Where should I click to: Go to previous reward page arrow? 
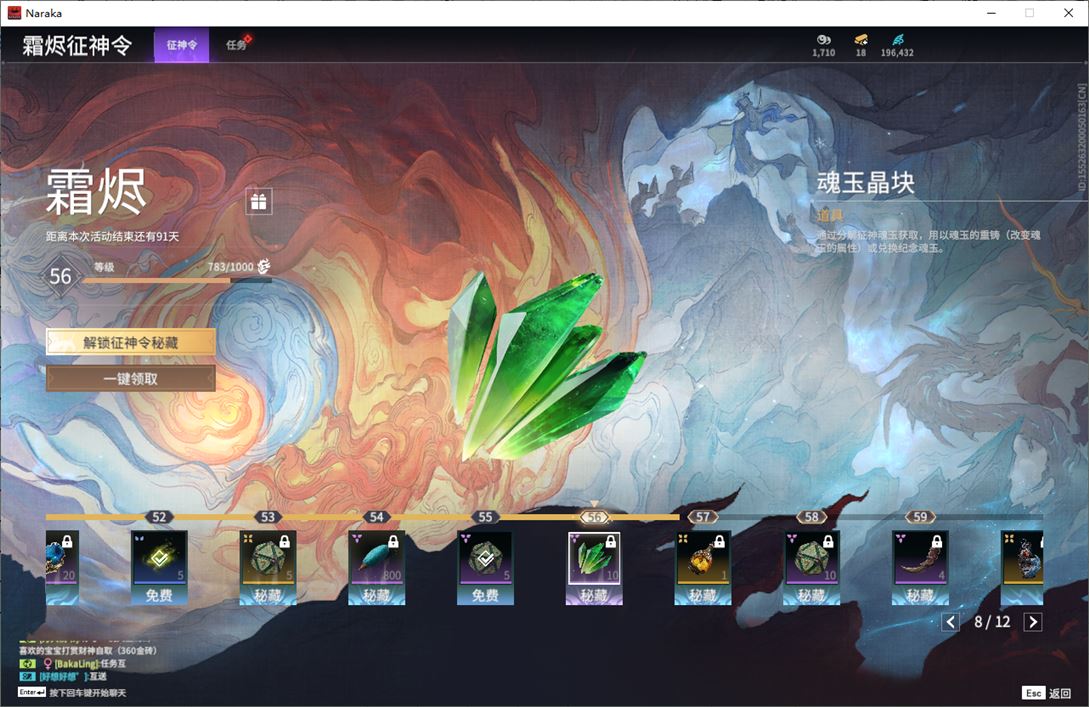pyautogui.click(x=951, y=622)
